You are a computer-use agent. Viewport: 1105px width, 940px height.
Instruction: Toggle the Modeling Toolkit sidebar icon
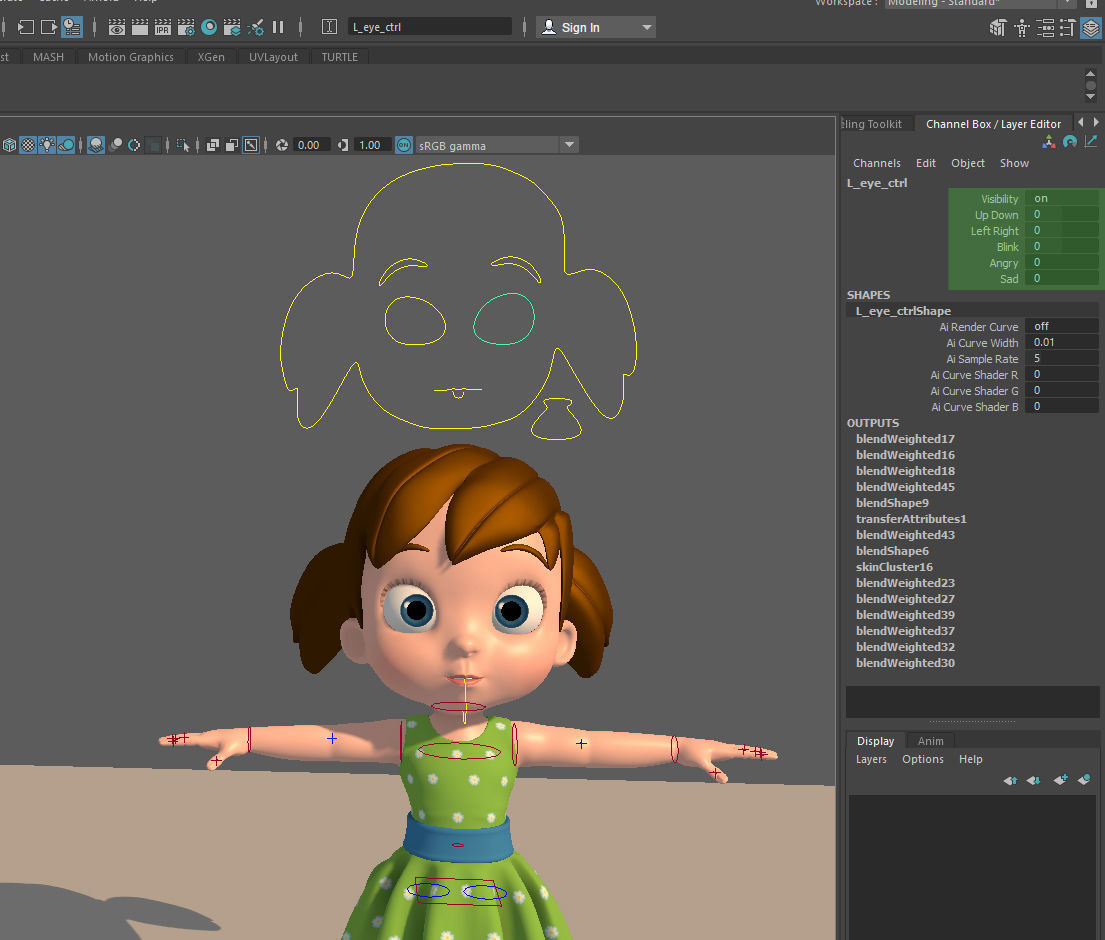pos(997,28)
